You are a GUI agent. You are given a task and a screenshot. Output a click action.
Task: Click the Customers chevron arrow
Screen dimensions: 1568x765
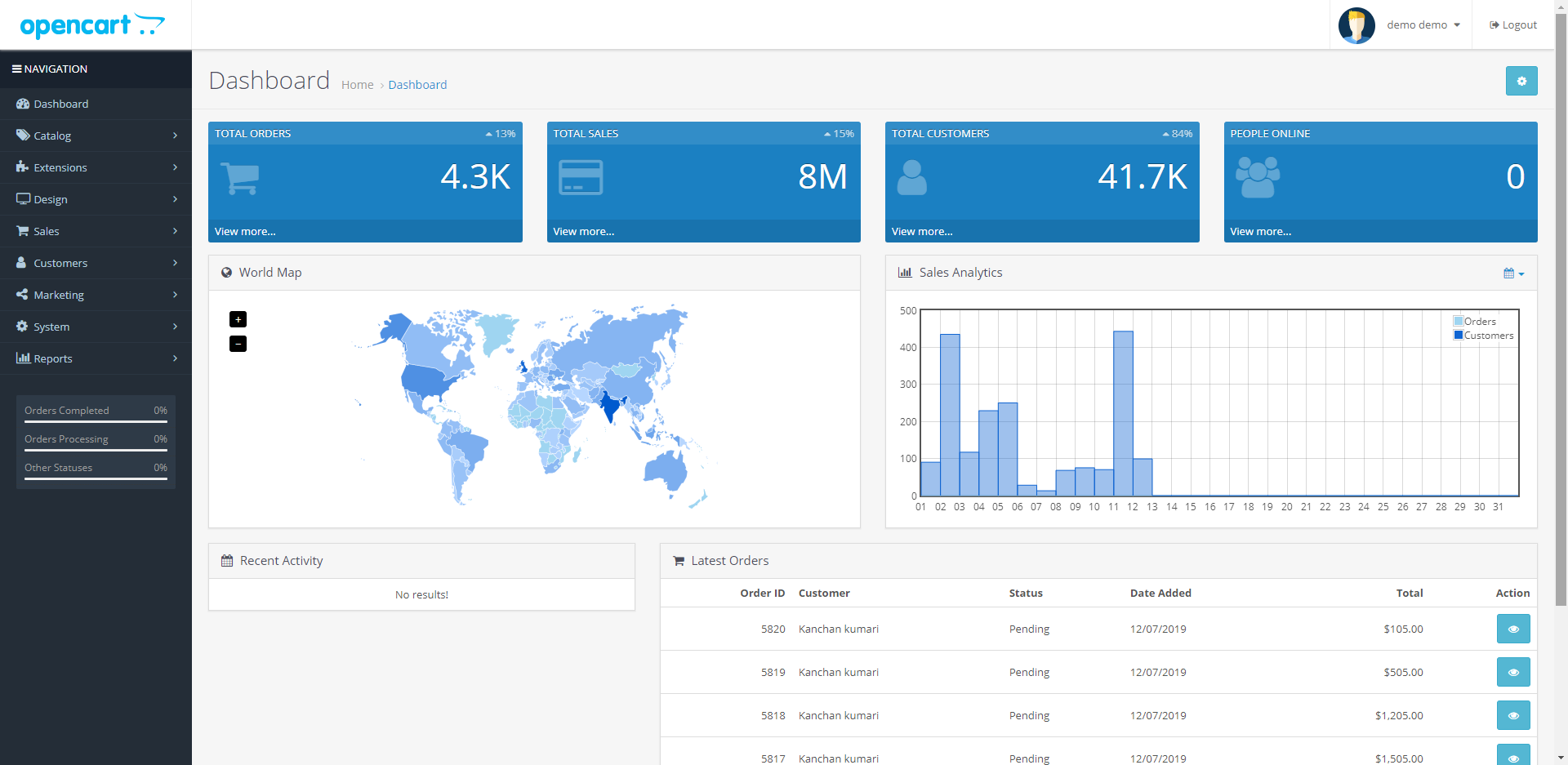pyautogui.click(x=175, y=263)
